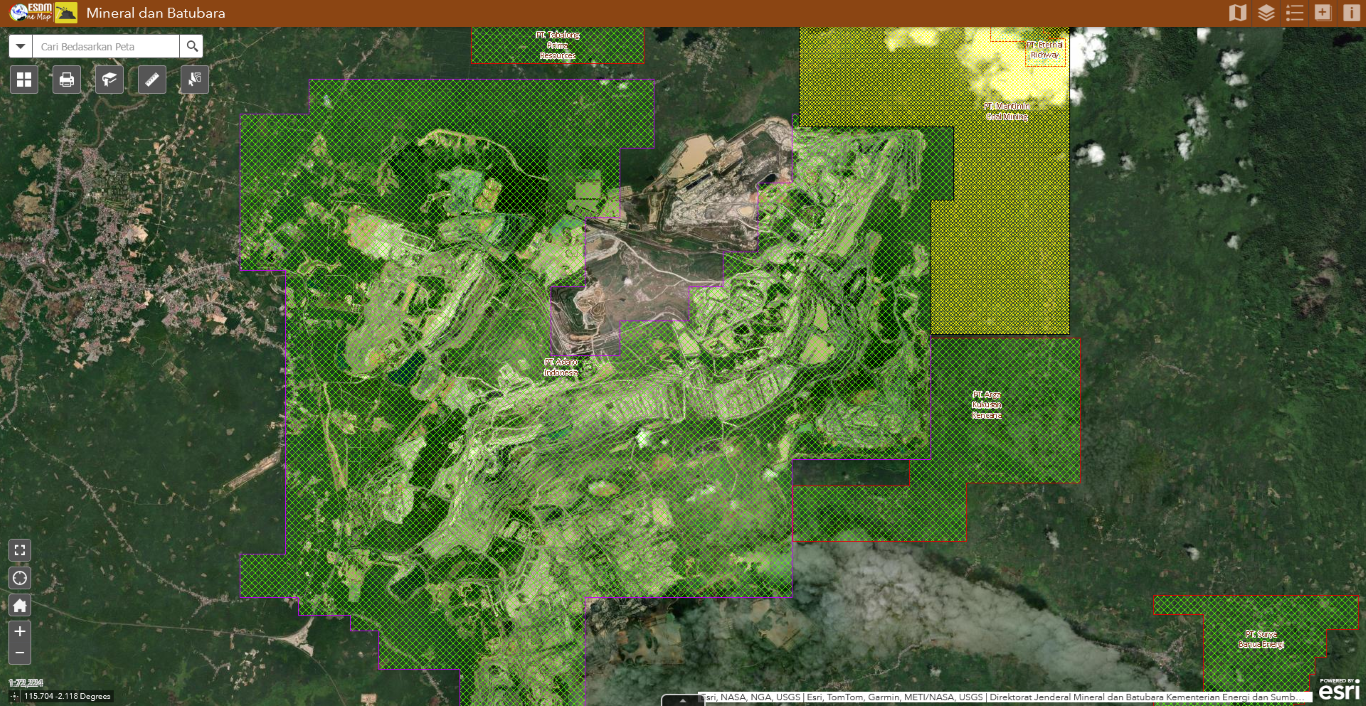Select the ruler Measurement tool

(x=152, y=80)
